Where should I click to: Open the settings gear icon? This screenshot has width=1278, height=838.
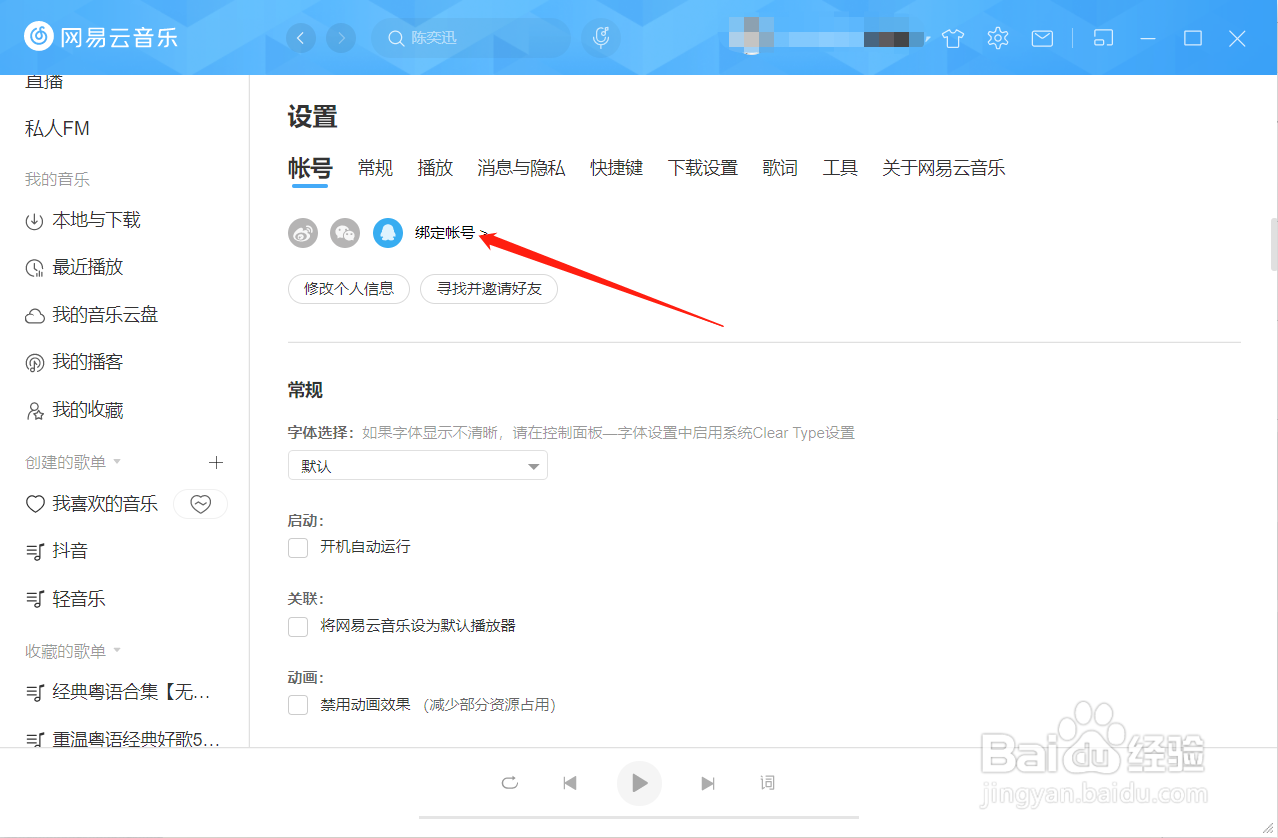coord(997,38)
